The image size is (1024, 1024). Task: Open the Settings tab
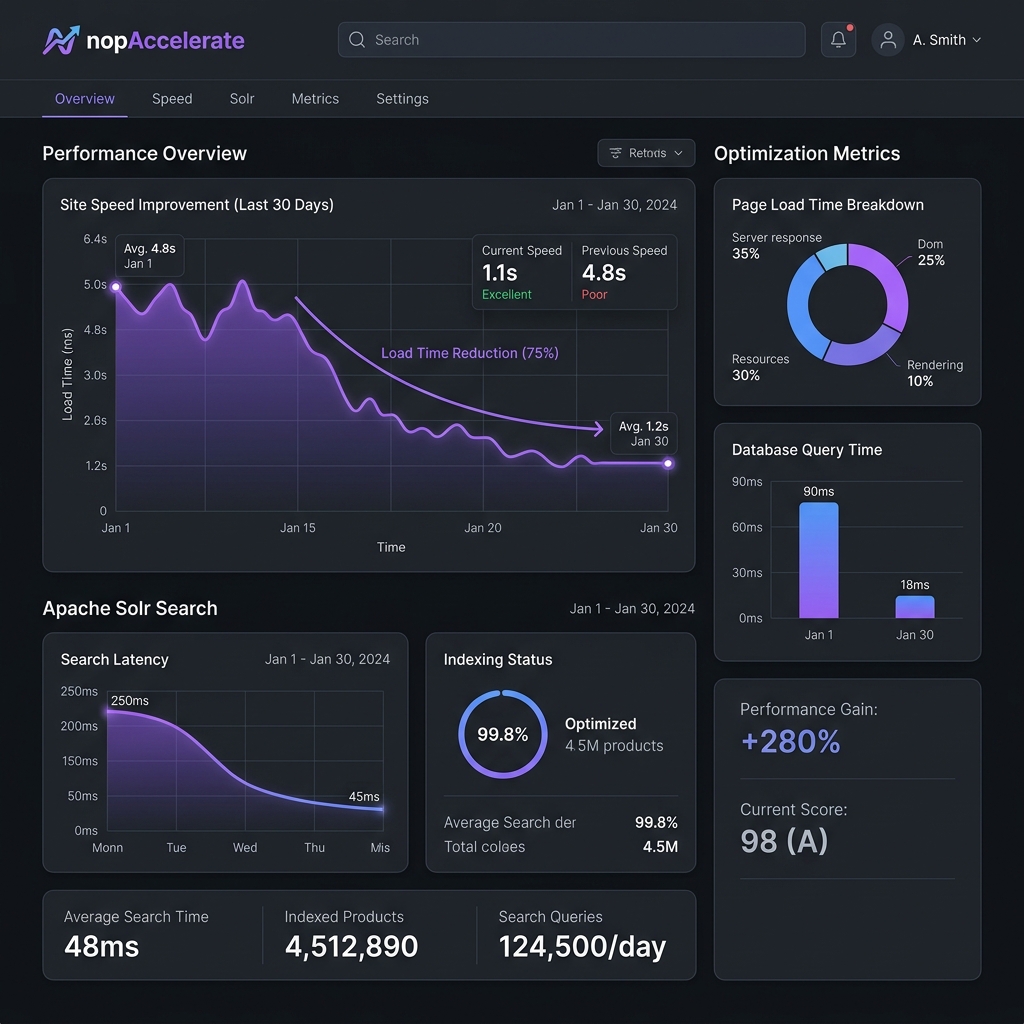402,99
